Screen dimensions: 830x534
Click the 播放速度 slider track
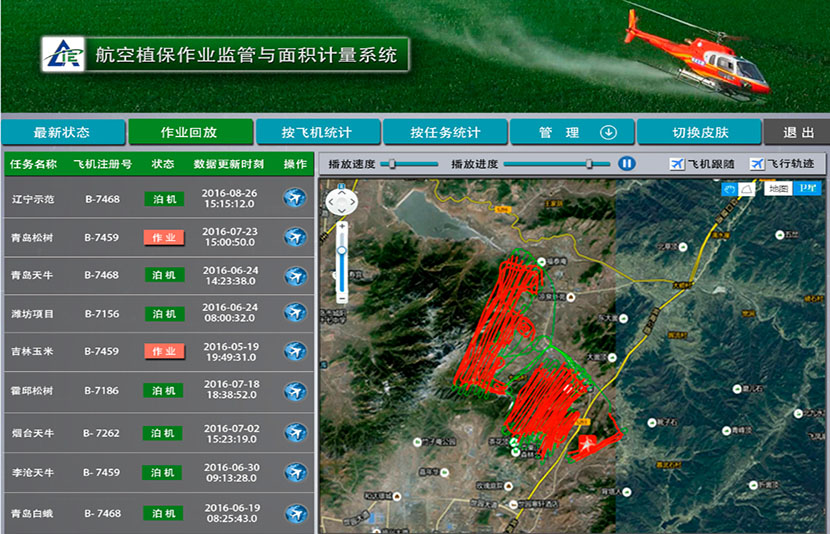[412, 163]
